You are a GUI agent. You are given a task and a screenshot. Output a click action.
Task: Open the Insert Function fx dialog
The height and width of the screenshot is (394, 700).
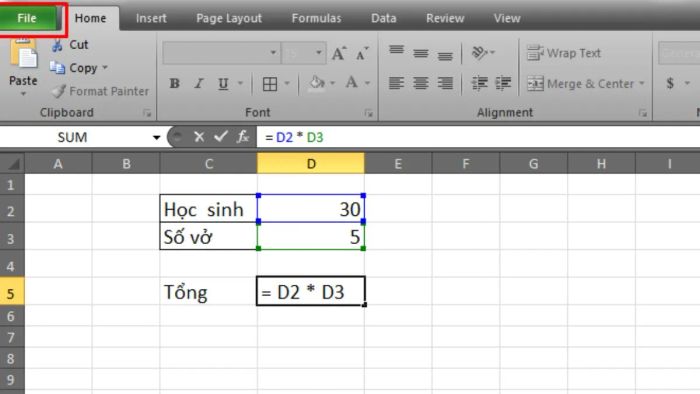click(x=243, y=137)
